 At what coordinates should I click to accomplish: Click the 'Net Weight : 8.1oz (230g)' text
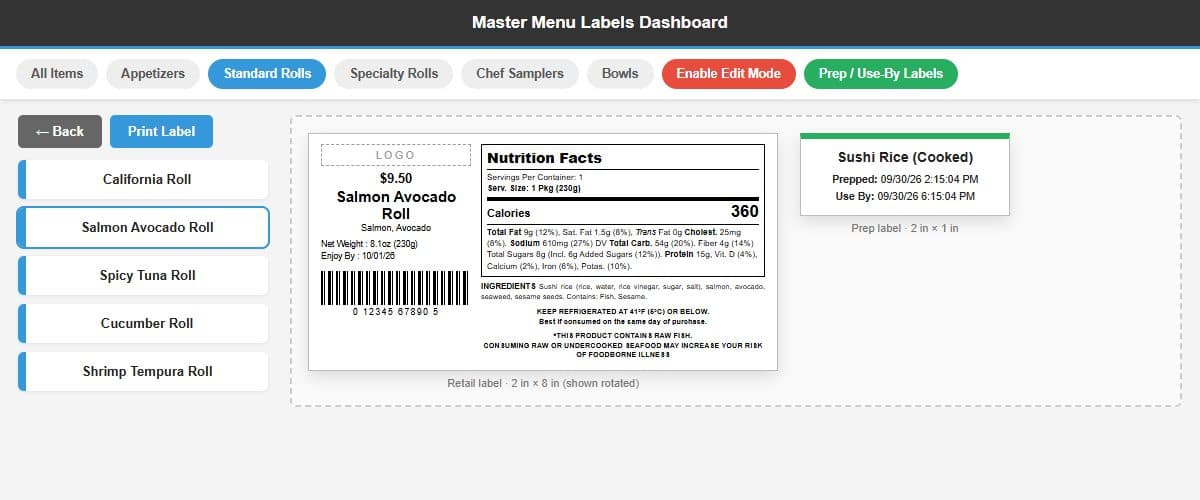click(369, 244)
